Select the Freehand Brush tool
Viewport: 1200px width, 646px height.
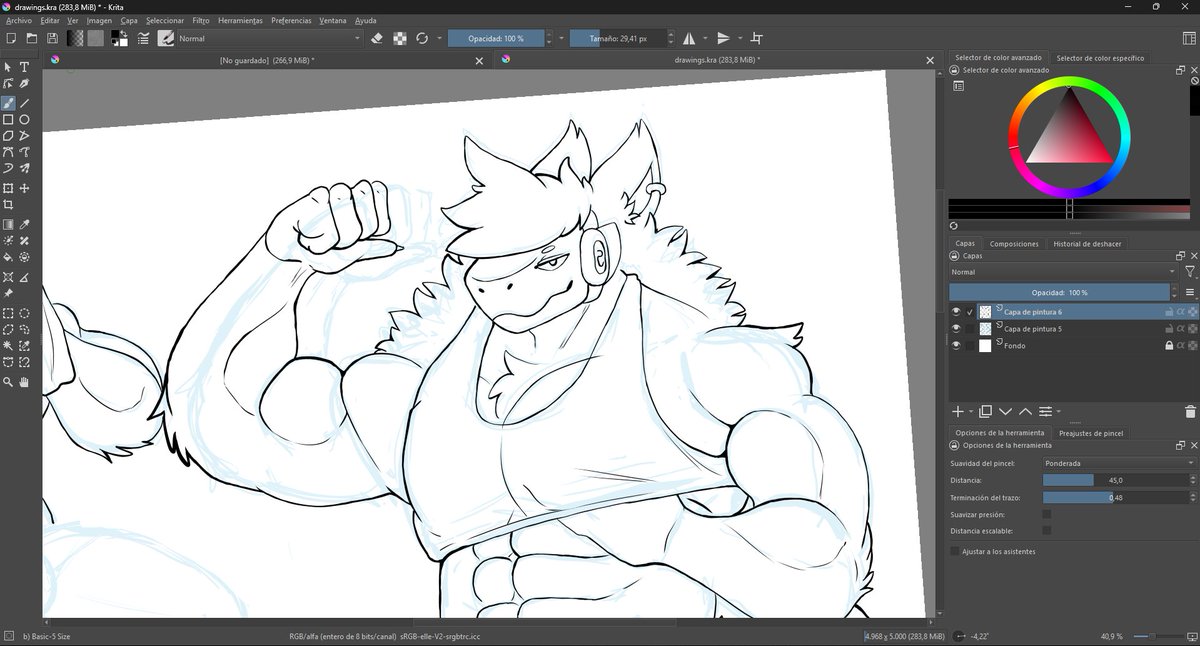[x=8, y=102]
